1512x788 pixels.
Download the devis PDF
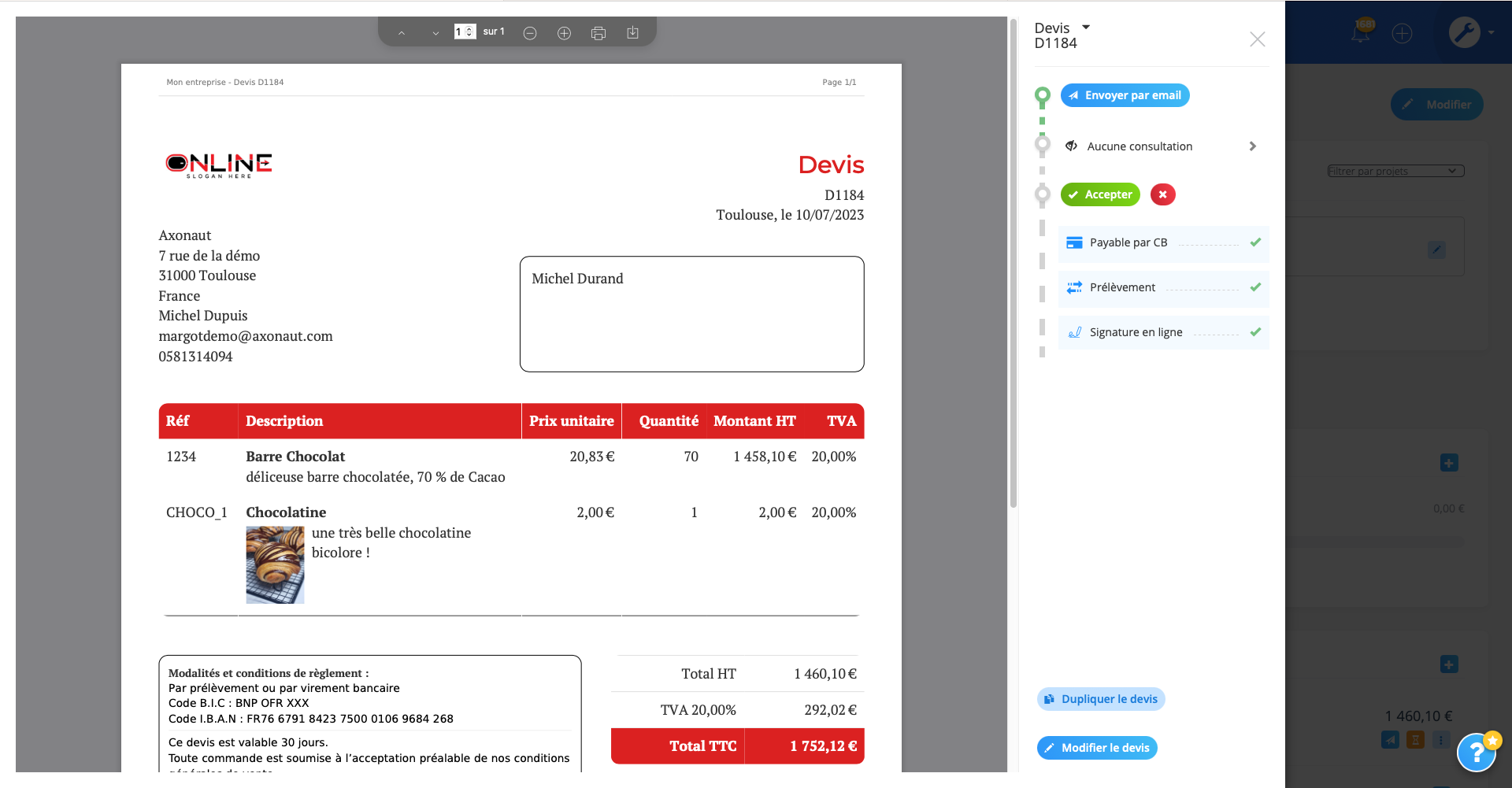tap(632, 32)
